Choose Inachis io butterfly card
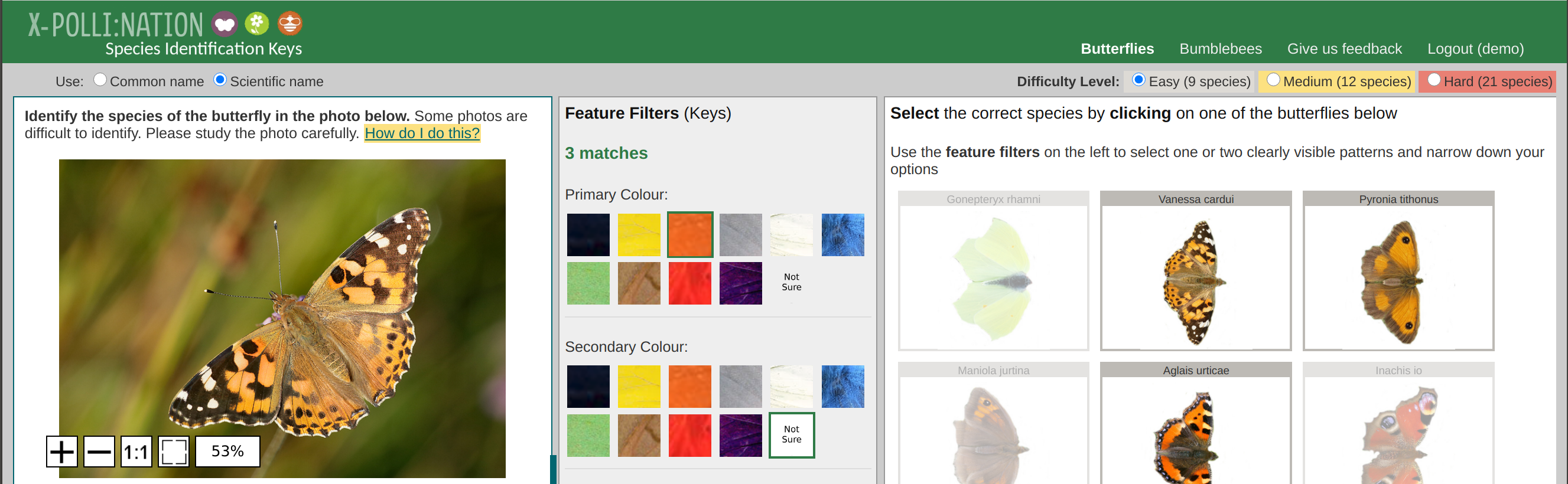Viewport: 1568px width, 484px height. pyautogui.click(x=1399, y=423)
